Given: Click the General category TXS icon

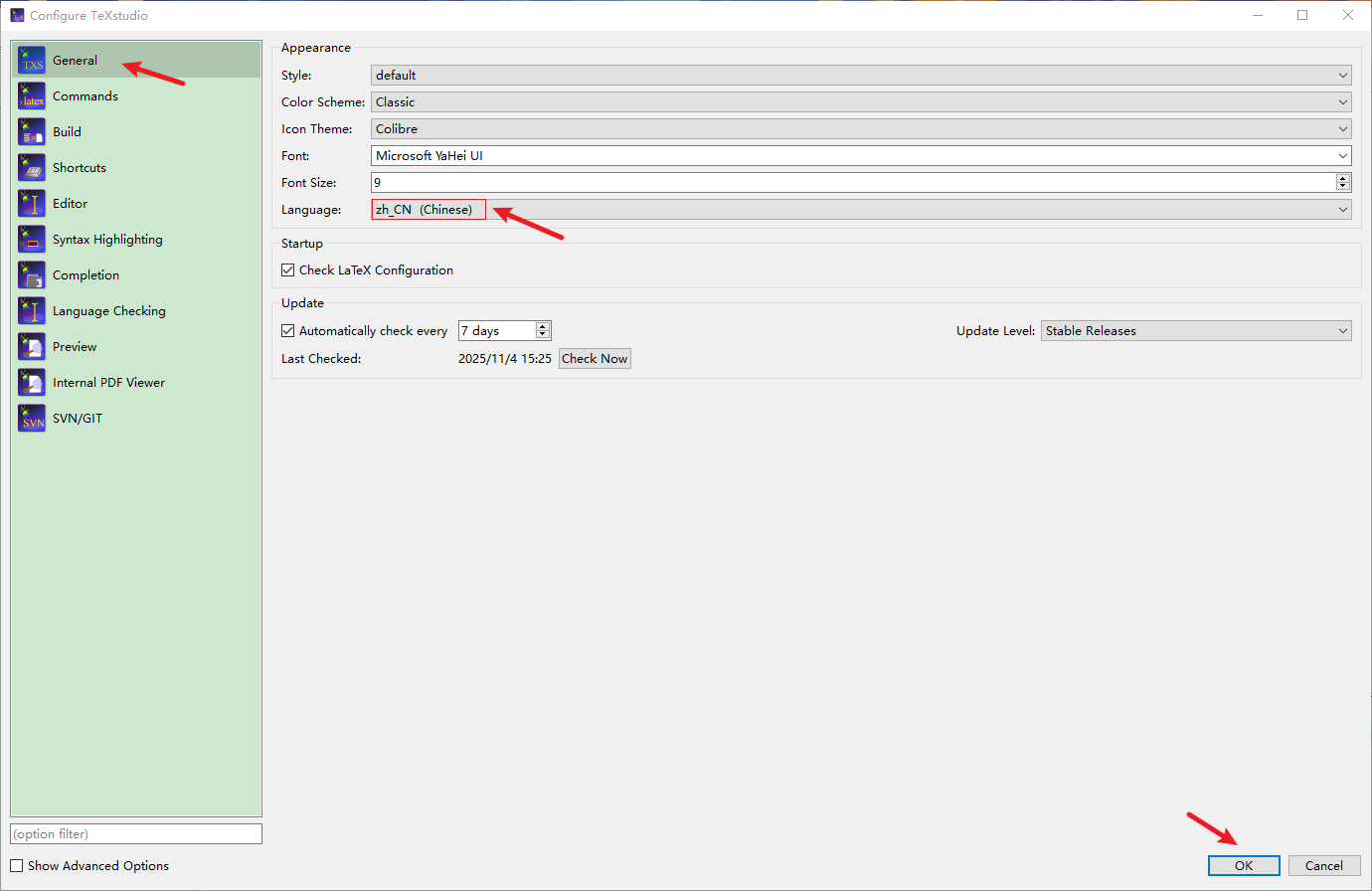Looking at the screenshot, I should click(32, 61).
